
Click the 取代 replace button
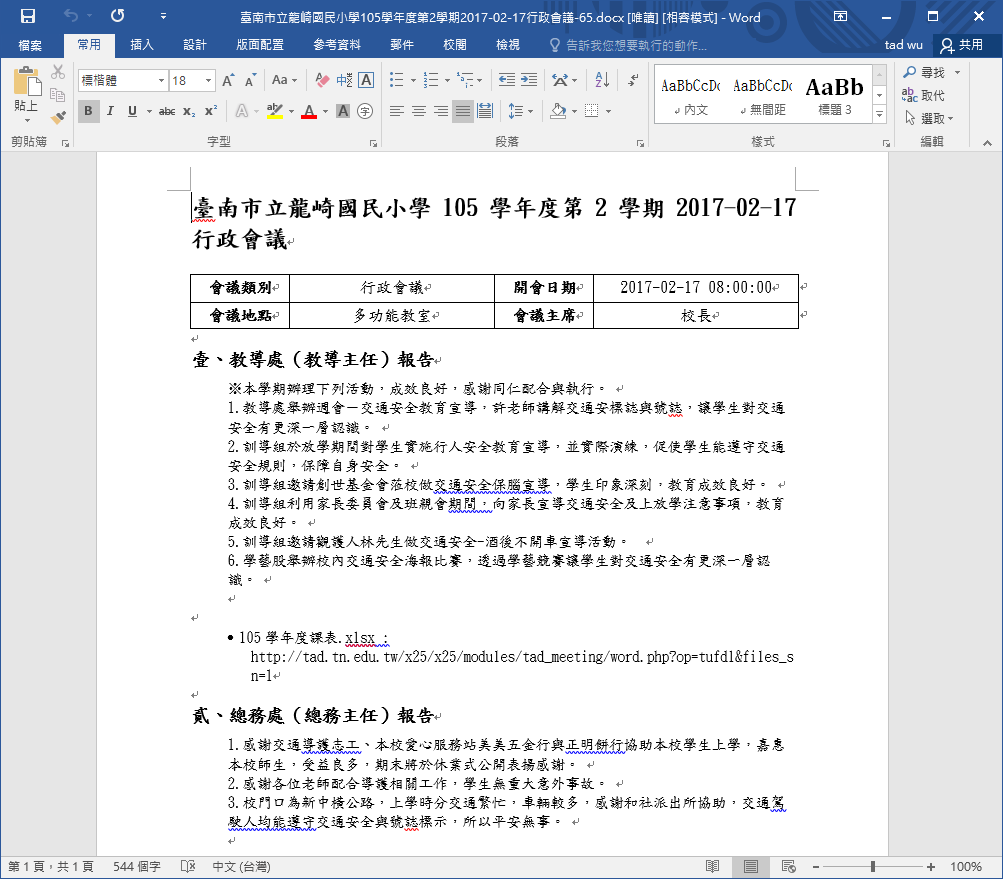[924, 95]
